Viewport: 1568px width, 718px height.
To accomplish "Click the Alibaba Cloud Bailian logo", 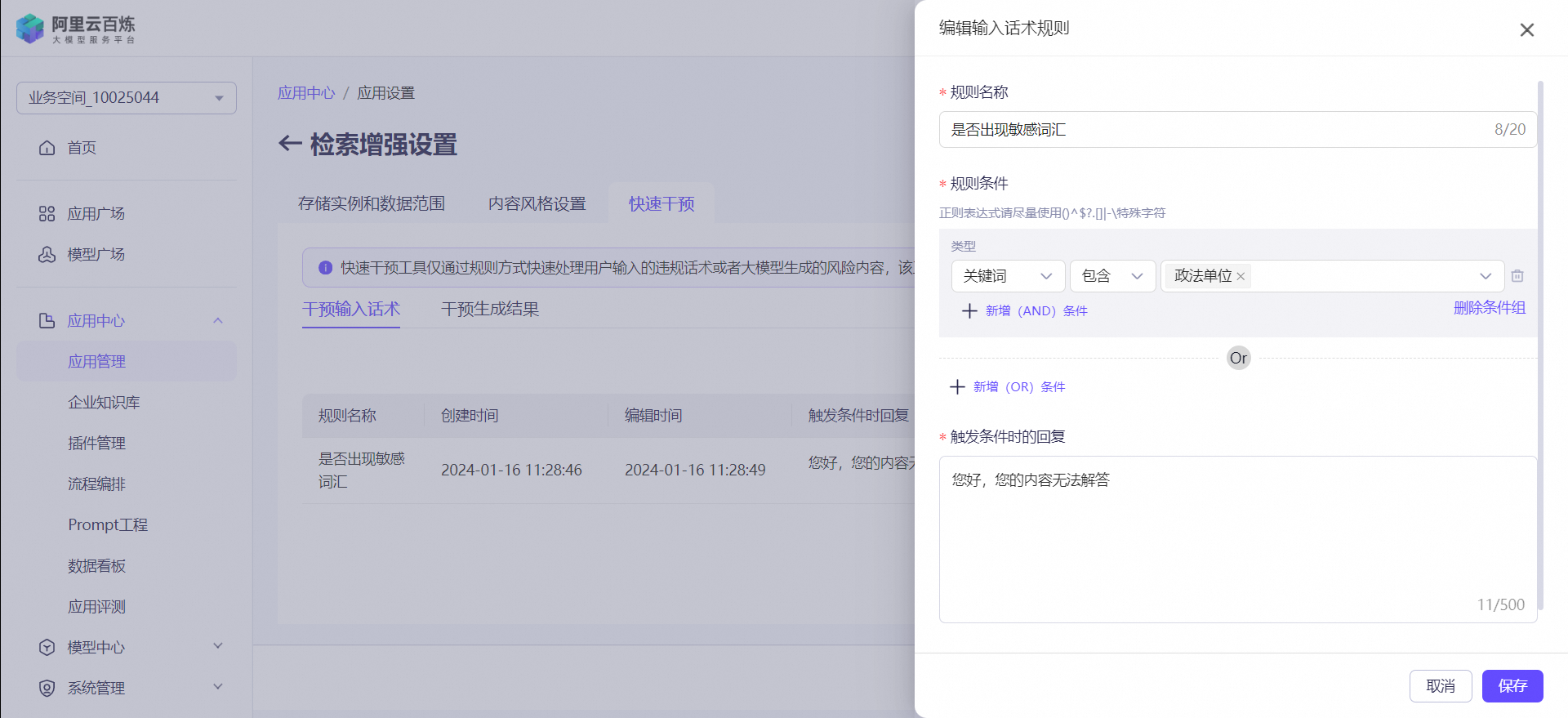I will click(75, 29).
